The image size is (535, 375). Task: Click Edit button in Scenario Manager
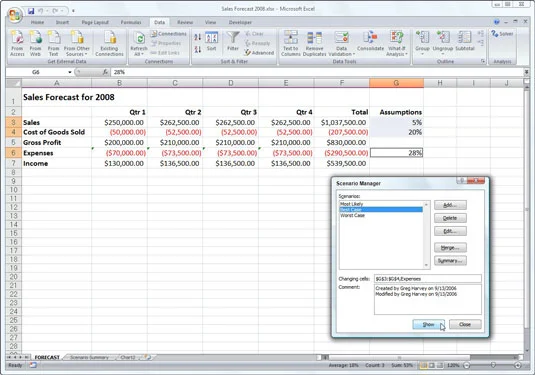(x=450, y=231)
